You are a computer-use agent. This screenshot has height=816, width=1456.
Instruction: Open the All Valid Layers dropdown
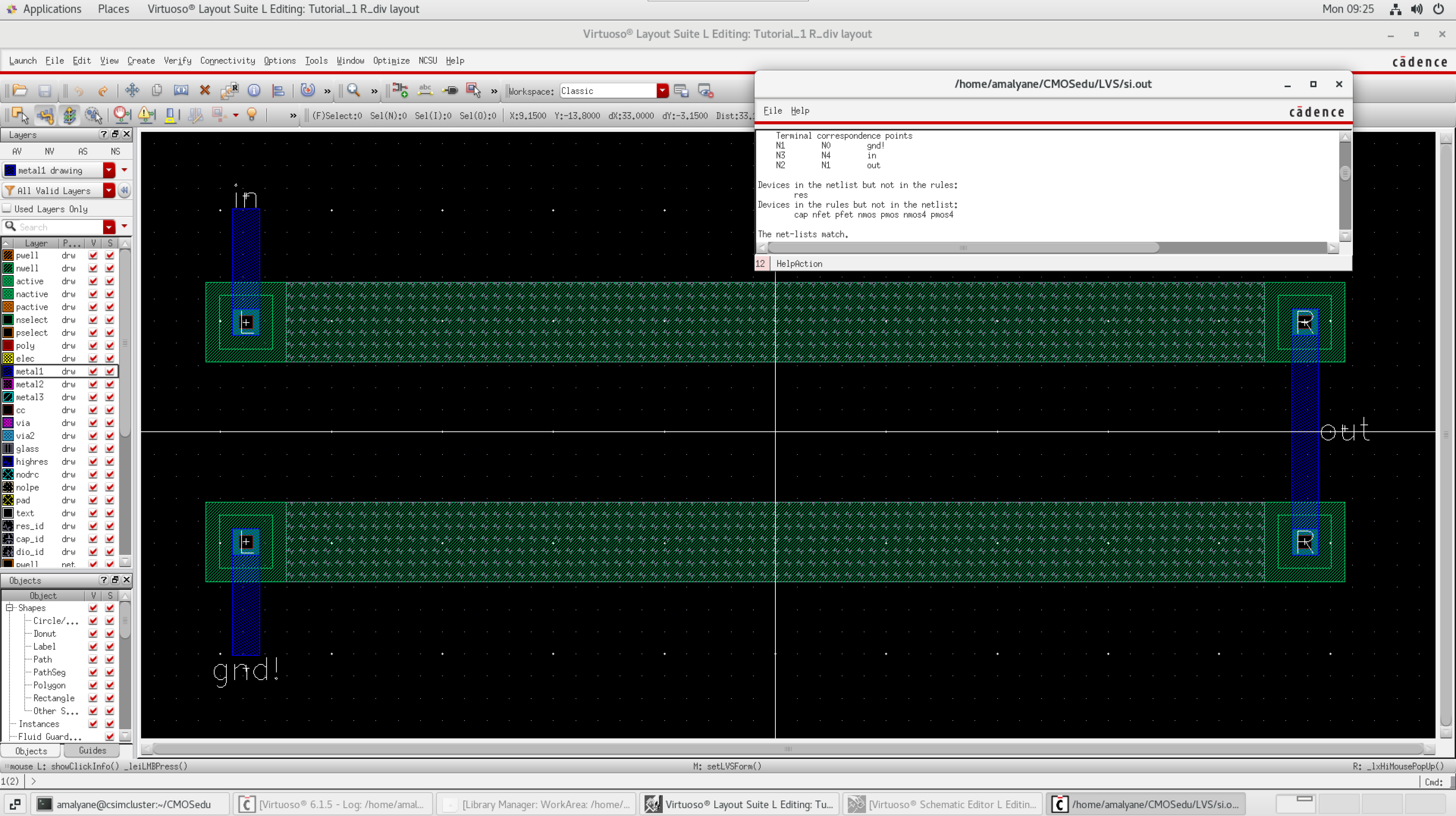[x=109, y=191]
